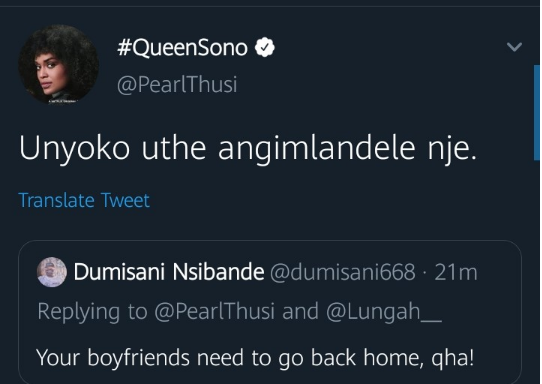542x384 pixels.
Task: Select the @PearlThusi handle under the name
Action: (x=177, y=84)
